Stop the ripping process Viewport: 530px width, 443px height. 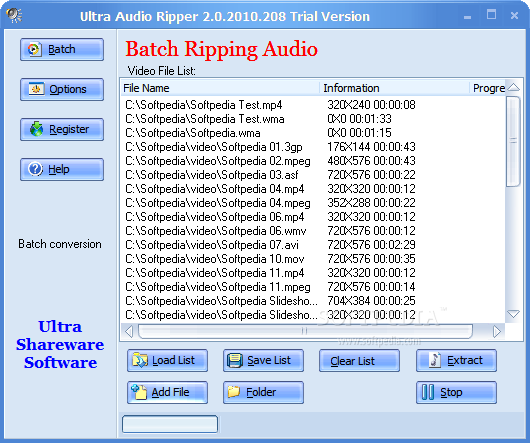pyautogui.click(x=456, y=392)
